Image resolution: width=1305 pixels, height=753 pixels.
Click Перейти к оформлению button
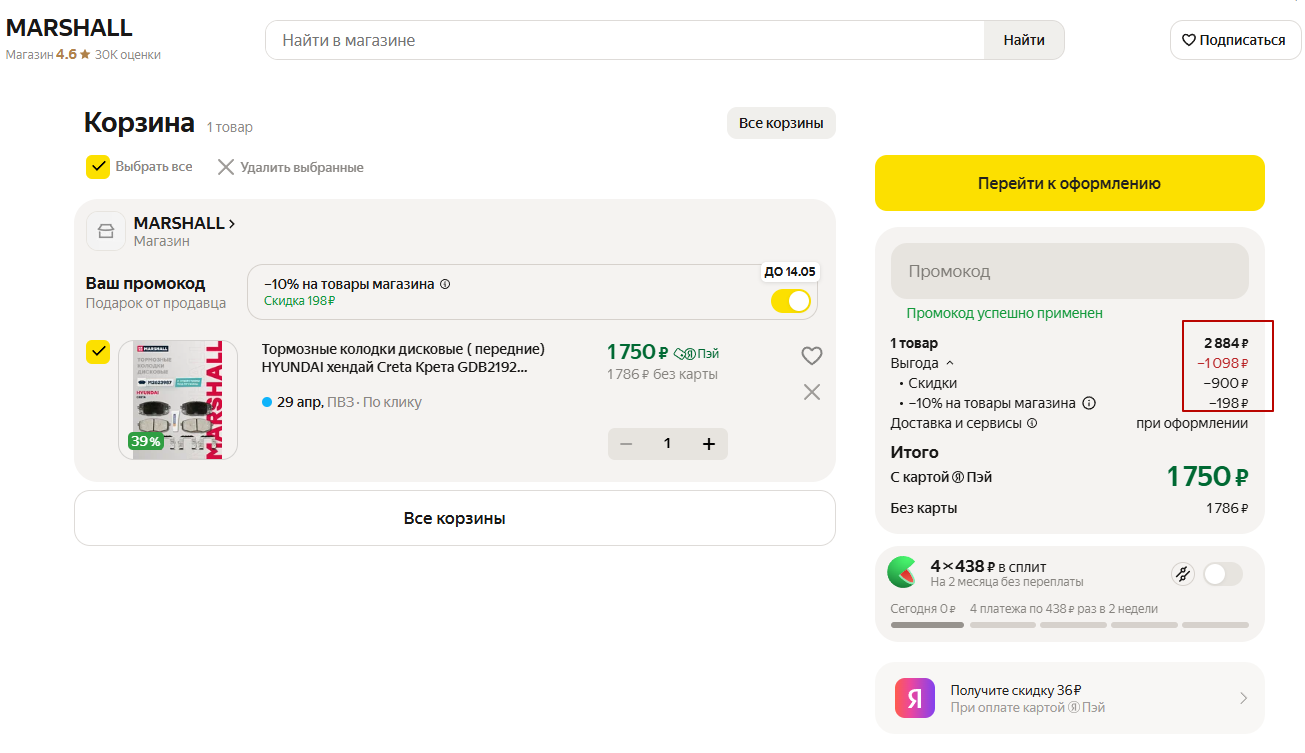point(1070,183)
